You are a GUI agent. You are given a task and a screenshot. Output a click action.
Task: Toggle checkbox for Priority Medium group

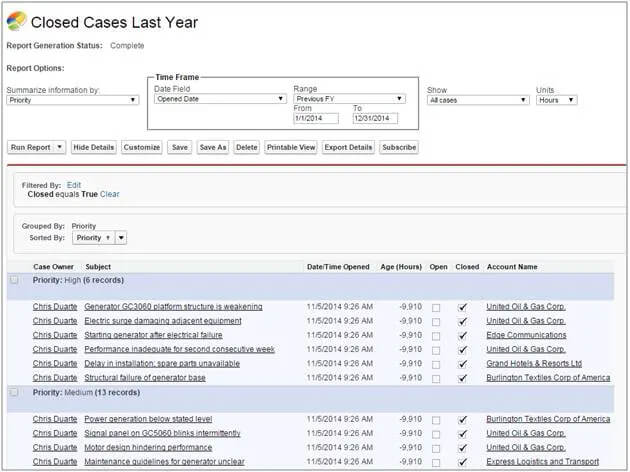pyautogui.click(x=14, y=393)
